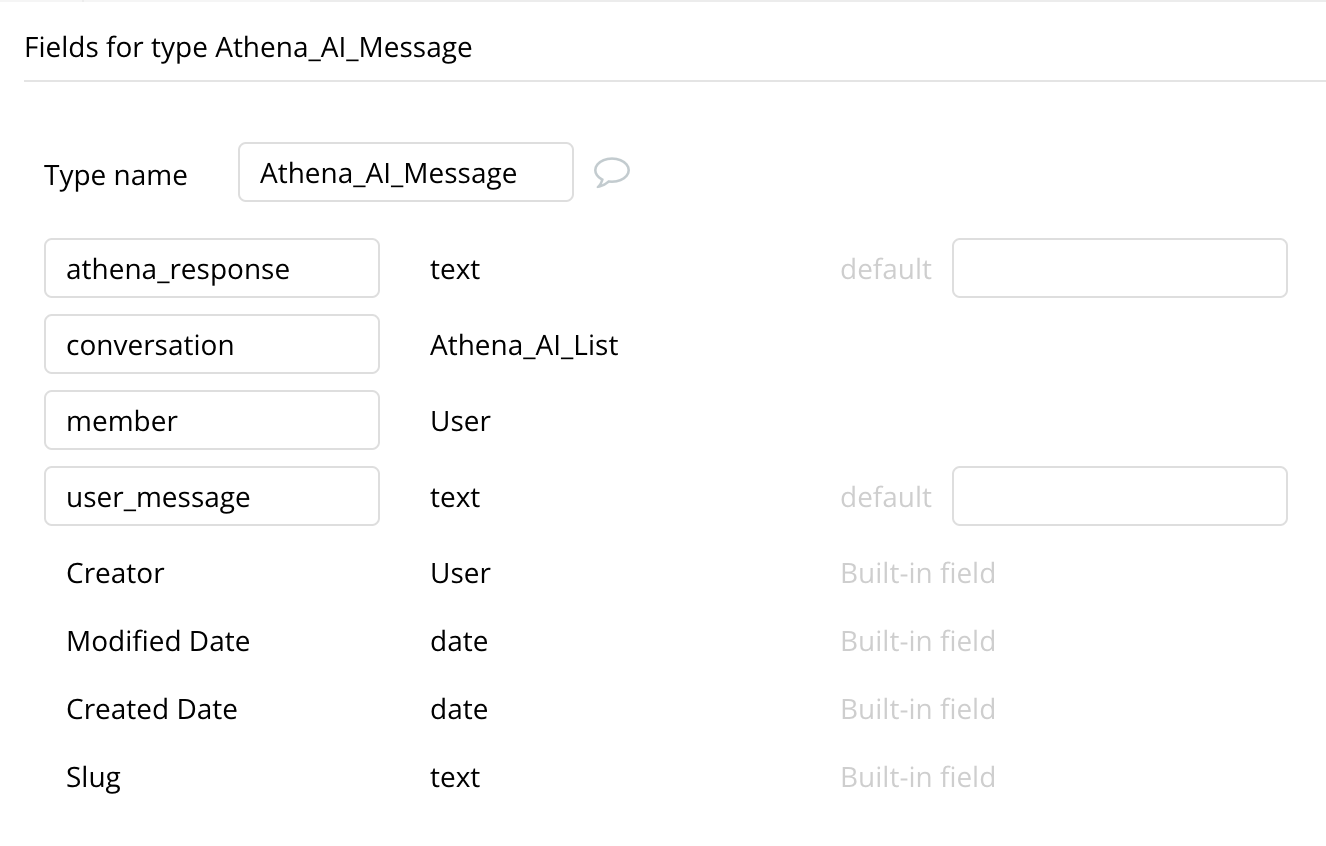This screenshot has width=1326, height=846.
Task: Edit the Type name input field
Action: tap(405, 173)
